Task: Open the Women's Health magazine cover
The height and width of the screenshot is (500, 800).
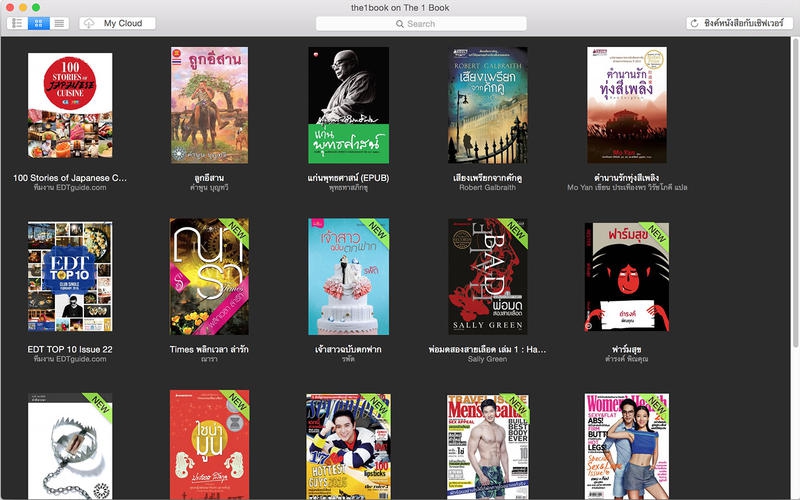Action: coord(627,446)
